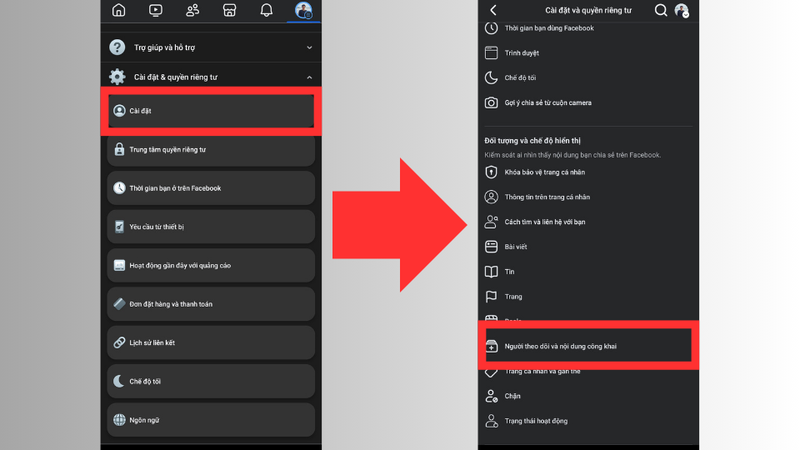The height and width of the screenshot is (450, 800).
Task: Click the posts icon next to Bài viết
Action: [x=491, y=246]
